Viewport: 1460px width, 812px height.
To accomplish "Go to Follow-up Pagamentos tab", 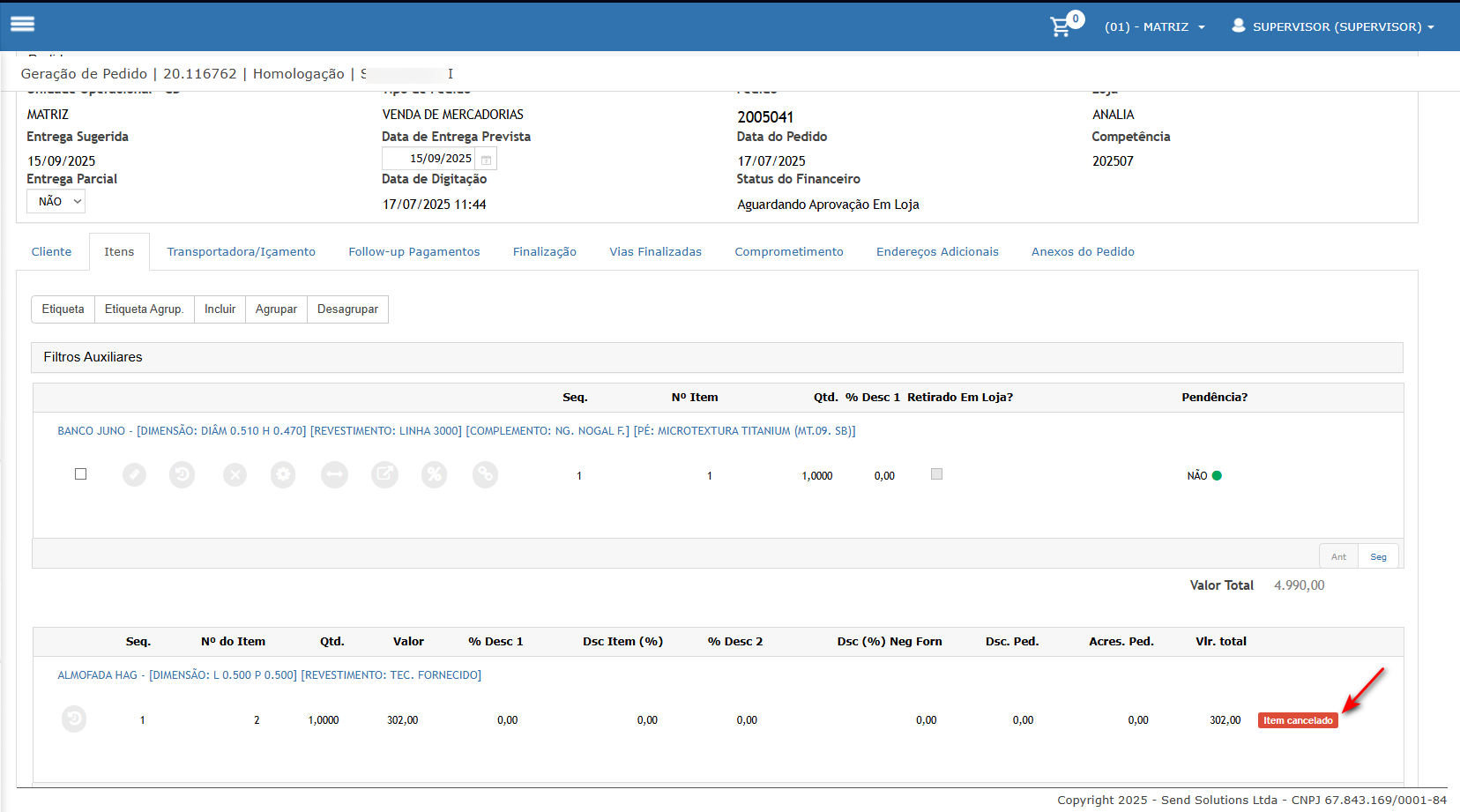I will [414, 252].
